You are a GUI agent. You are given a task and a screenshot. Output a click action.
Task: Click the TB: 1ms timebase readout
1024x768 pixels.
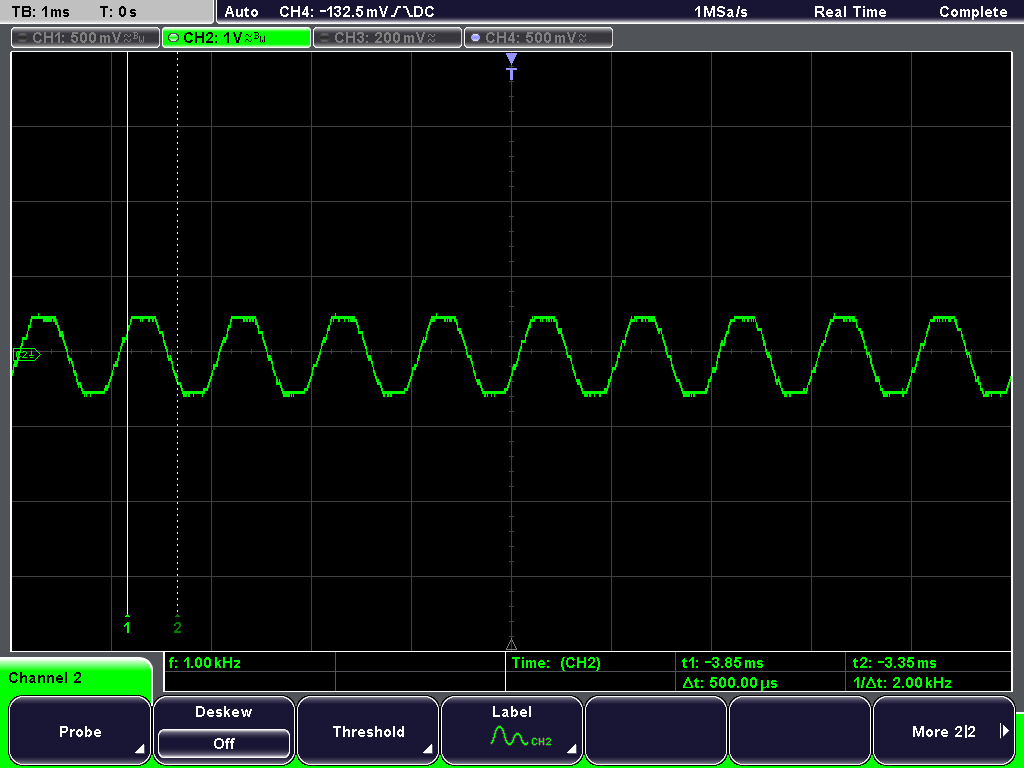click(40, 12)
